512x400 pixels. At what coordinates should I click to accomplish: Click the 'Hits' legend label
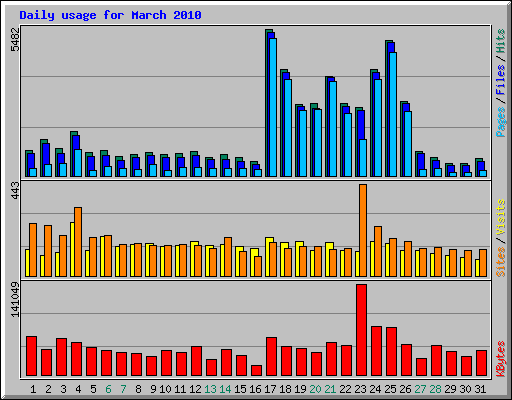[x=500, y=41]
